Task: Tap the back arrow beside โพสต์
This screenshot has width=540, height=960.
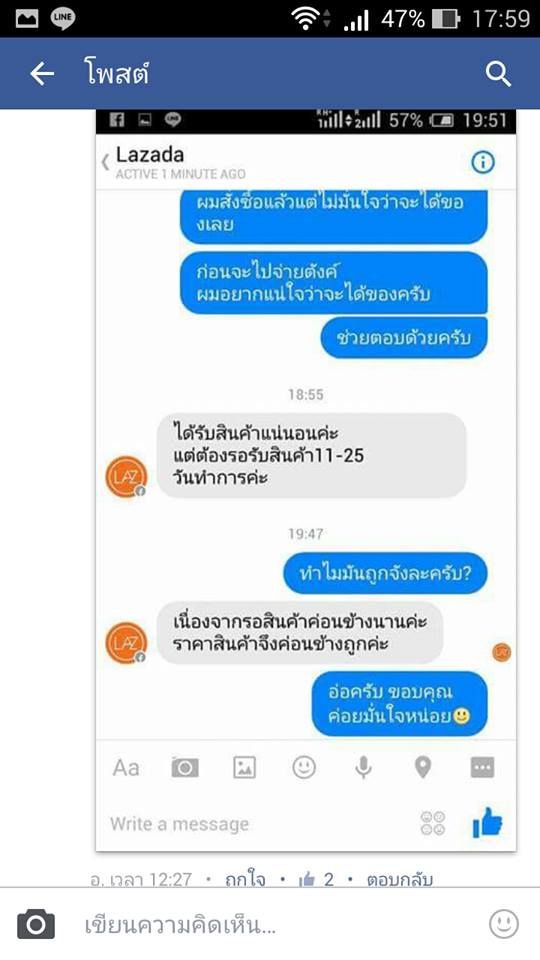Action: pyautogui.click(x=42, y=74)
